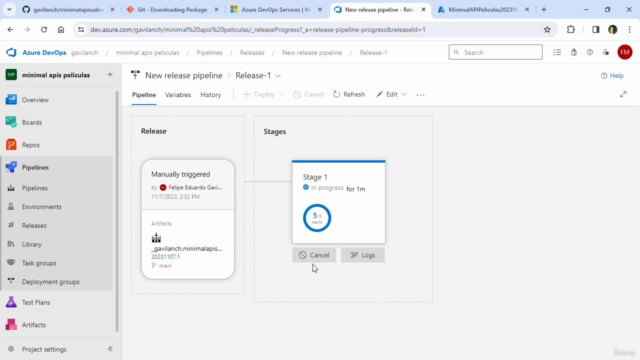Click the Release-1 breadcrumb
Image resolution: width=640 pixels, height=360 pixels.
coord(373,53)
